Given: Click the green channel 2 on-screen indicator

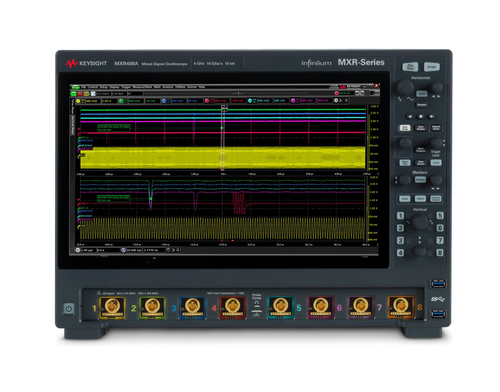Looking at the screenshot, I should pyautogui.click(x=121, y=101).
